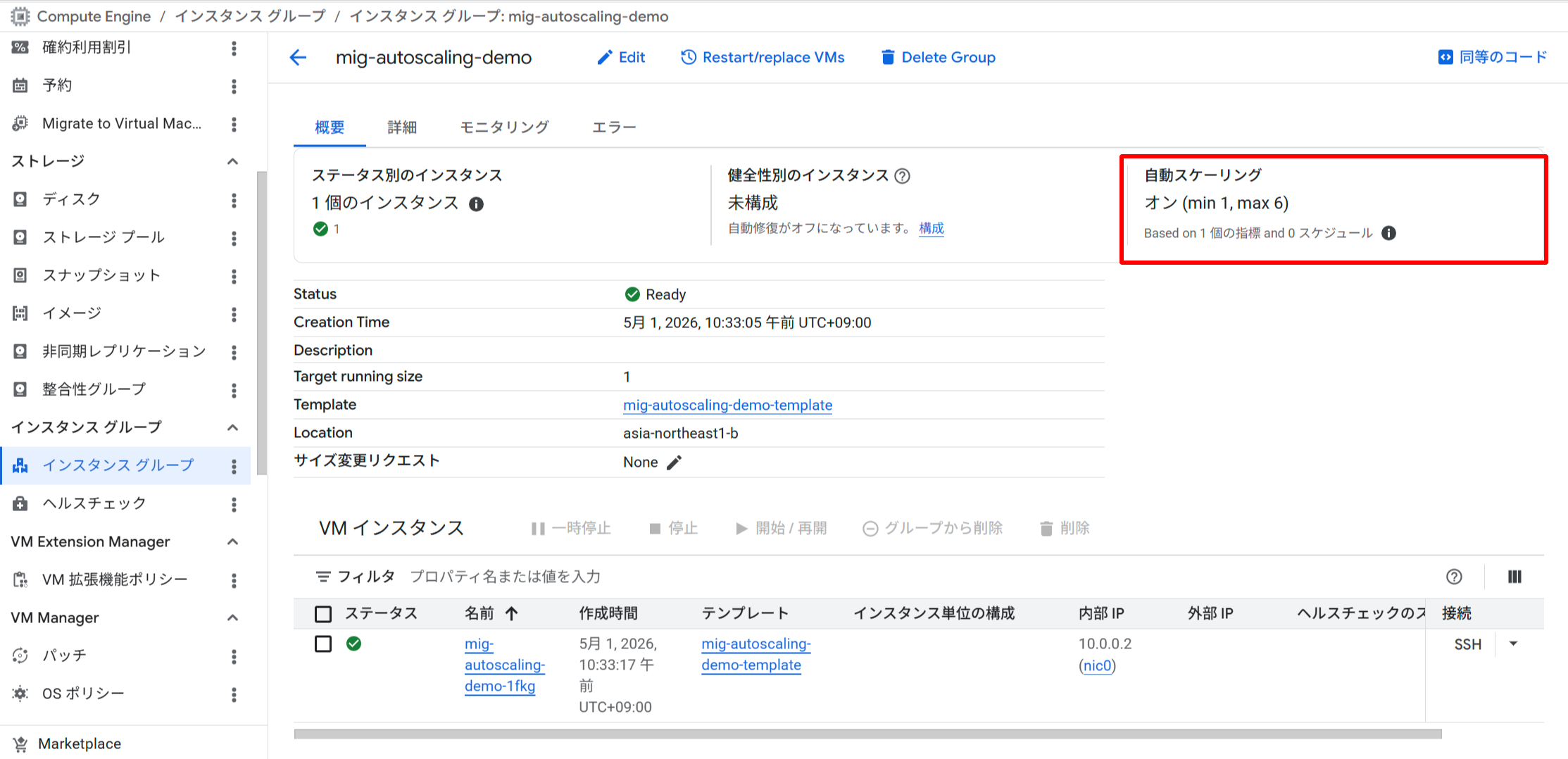
Task: Click the table horizontal scrollbar
Action: pos(867,734)
